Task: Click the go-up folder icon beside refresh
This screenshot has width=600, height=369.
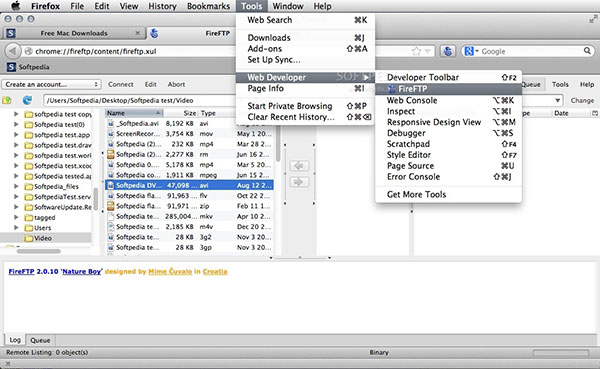Action: pyautogui.click(x=7, y=100)
